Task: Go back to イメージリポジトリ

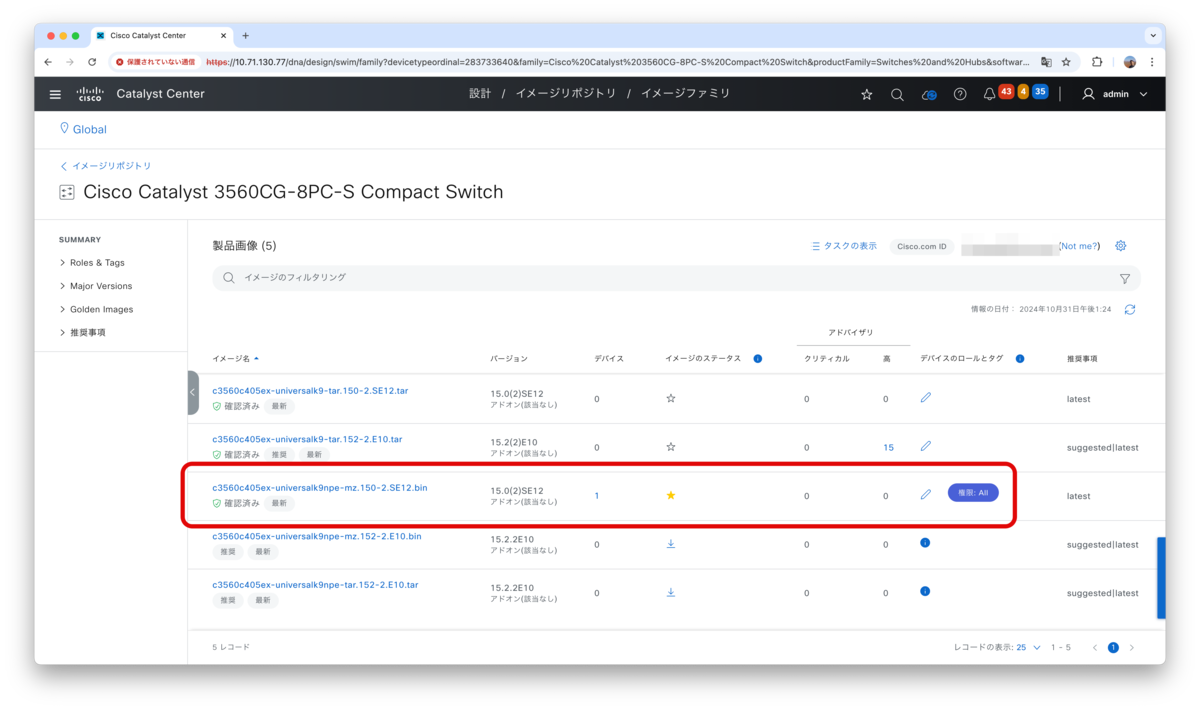Action: click(x=106, y=166)
